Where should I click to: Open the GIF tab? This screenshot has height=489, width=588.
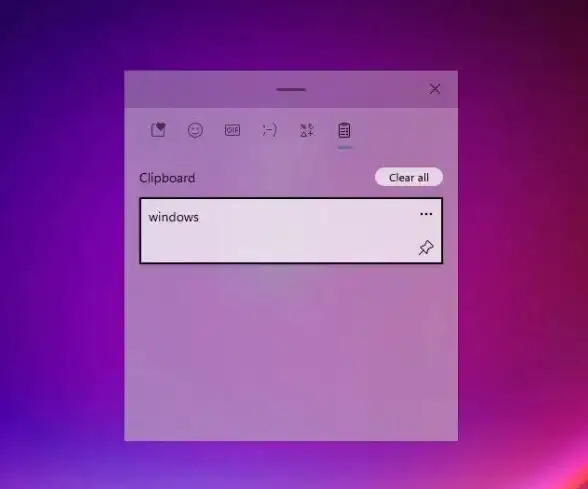tap(232, 130)
